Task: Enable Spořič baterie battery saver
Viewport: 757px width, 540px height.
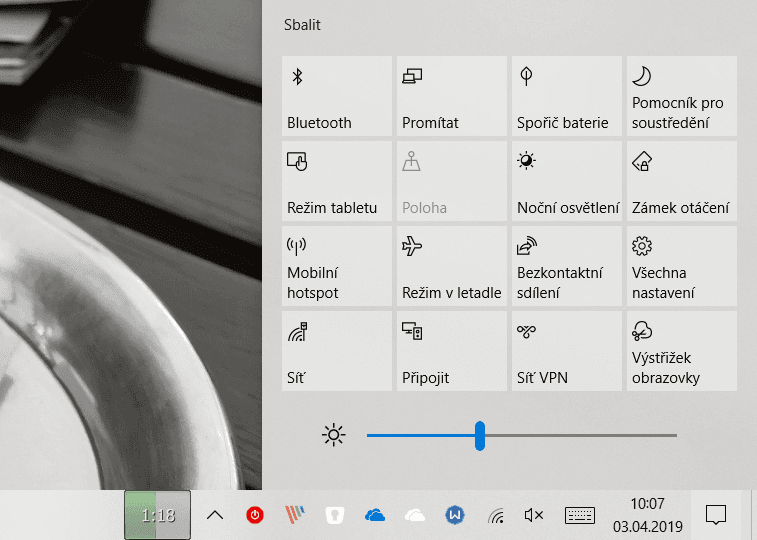Action: tap(566, 96)
